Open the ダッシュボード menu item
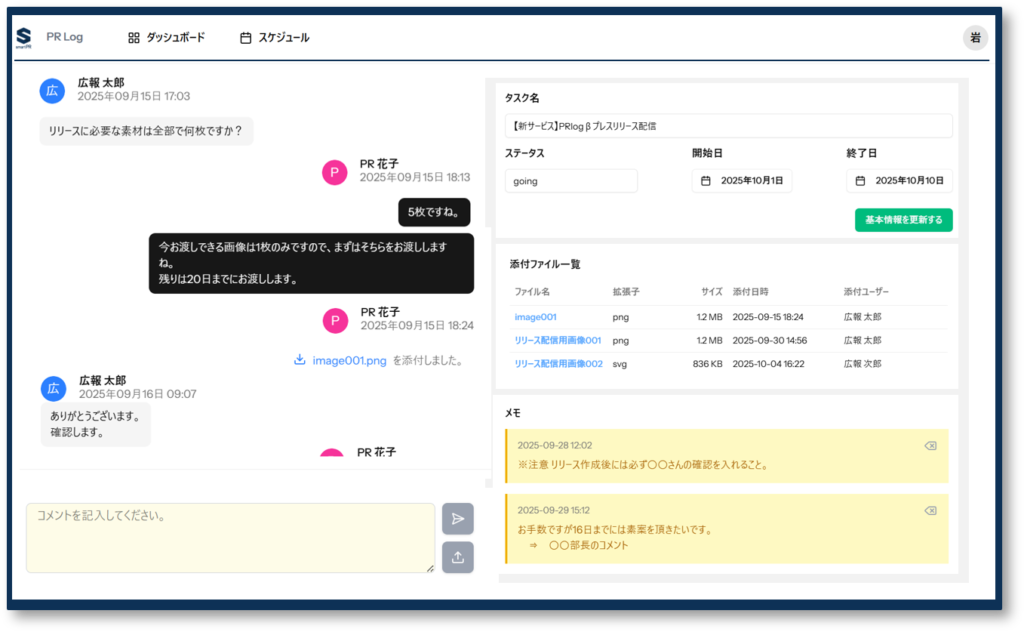This screenshot has height=632, width=1024. tap(166, 38)
